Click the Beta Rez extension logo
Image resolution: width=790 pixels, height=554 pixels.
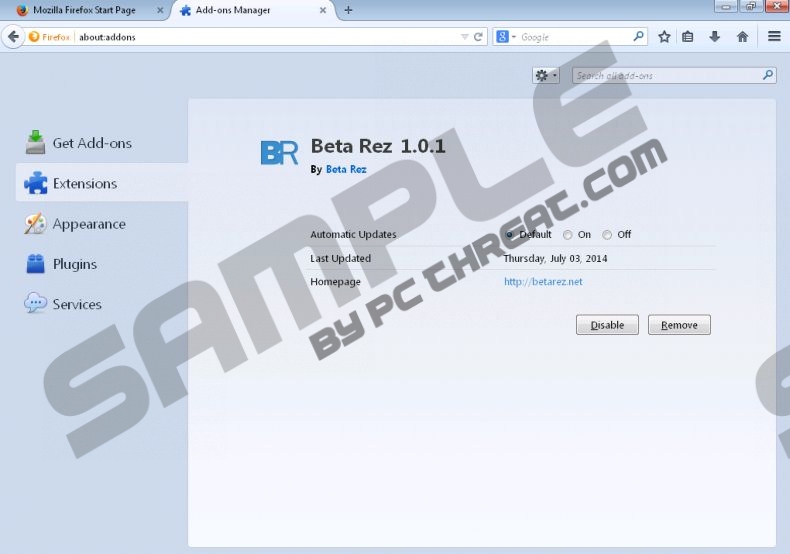coord(279,152)
